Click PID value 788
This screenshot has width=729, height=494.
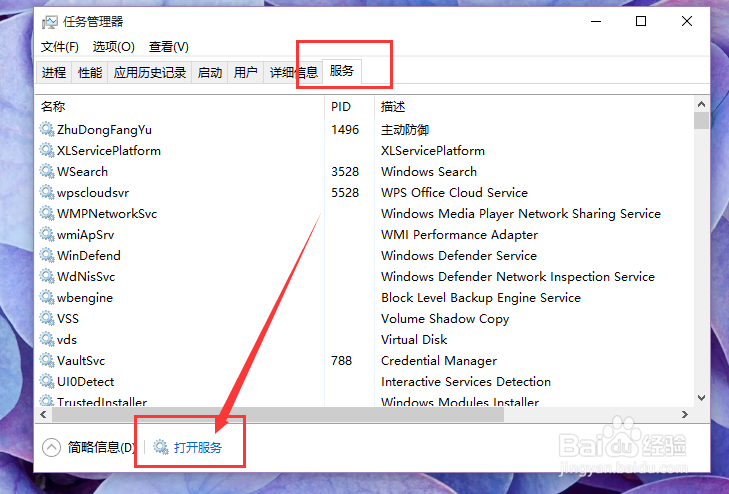(x=342, y=361)
